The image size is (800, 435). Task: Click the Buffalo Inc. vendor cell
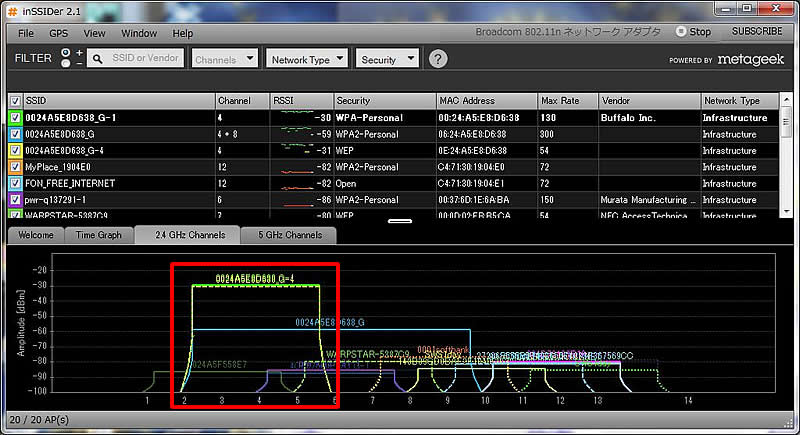click(628, 118)
